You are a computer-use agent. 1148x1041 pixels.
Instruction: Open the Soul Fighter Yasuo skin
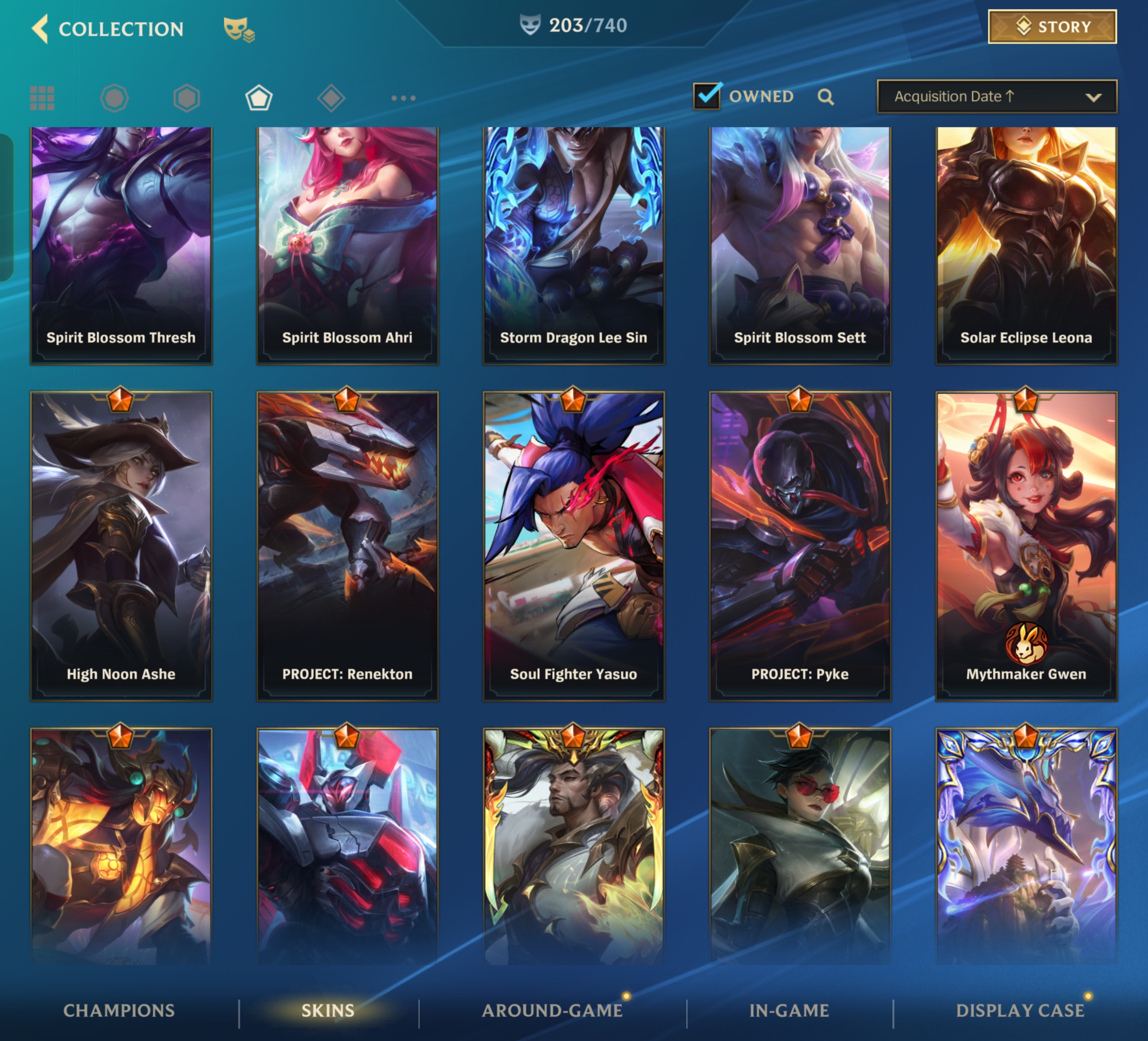[x=574, y=546]
